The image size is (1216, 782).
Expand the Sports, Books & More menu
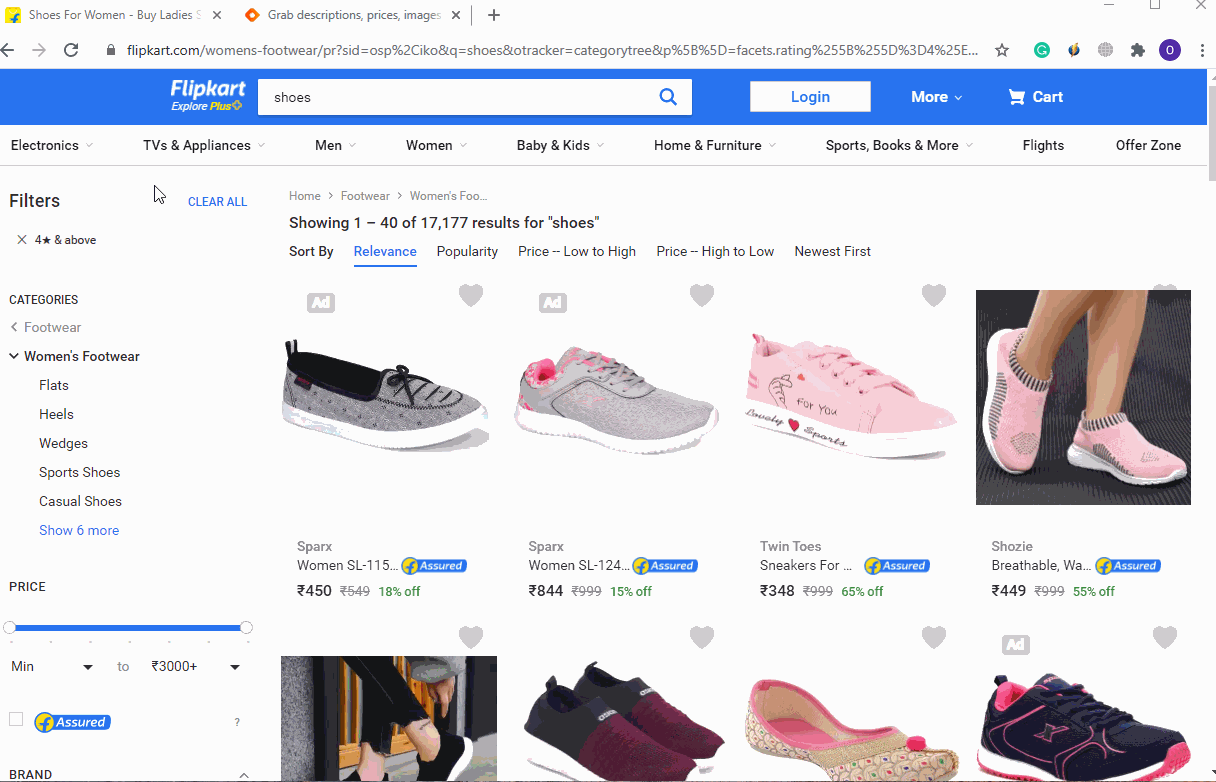click(x=899, y=145)
